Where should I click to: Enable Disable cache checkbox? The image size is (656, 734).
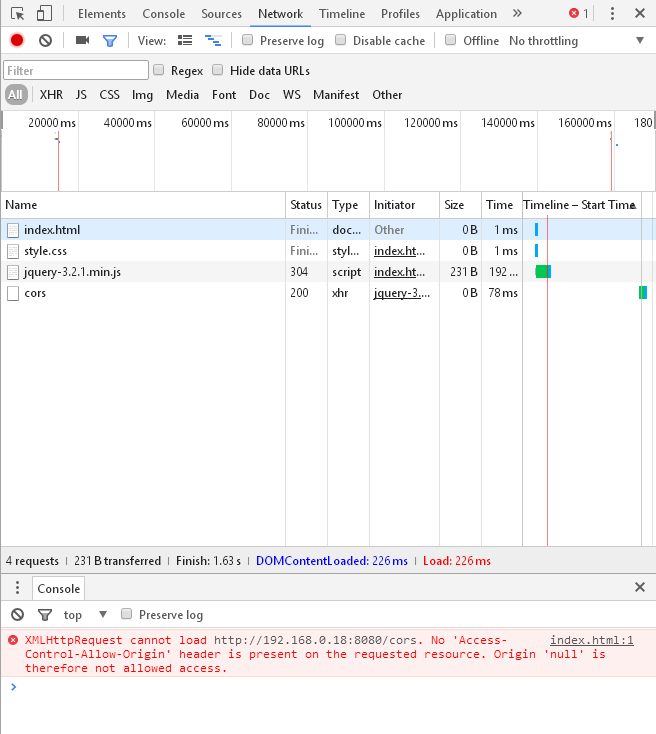point(340,40)
